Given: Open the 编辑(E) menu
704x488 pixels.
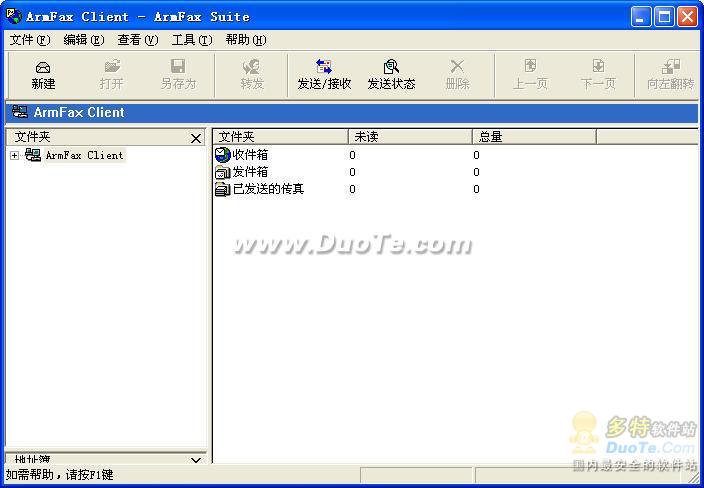Looking at the screenshot, I should pos(84,40).
